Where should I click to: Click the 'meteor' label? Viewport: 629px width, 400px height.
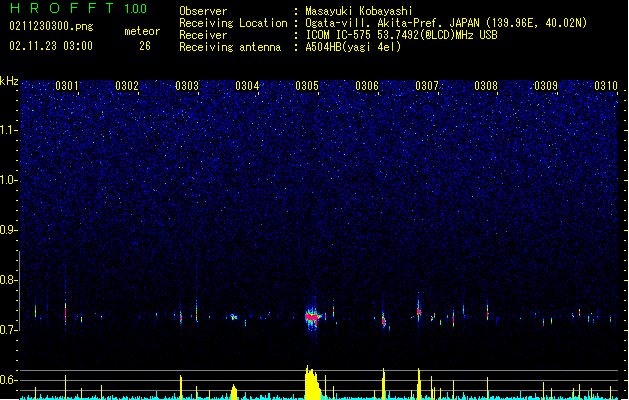click(x=142, y=31)
